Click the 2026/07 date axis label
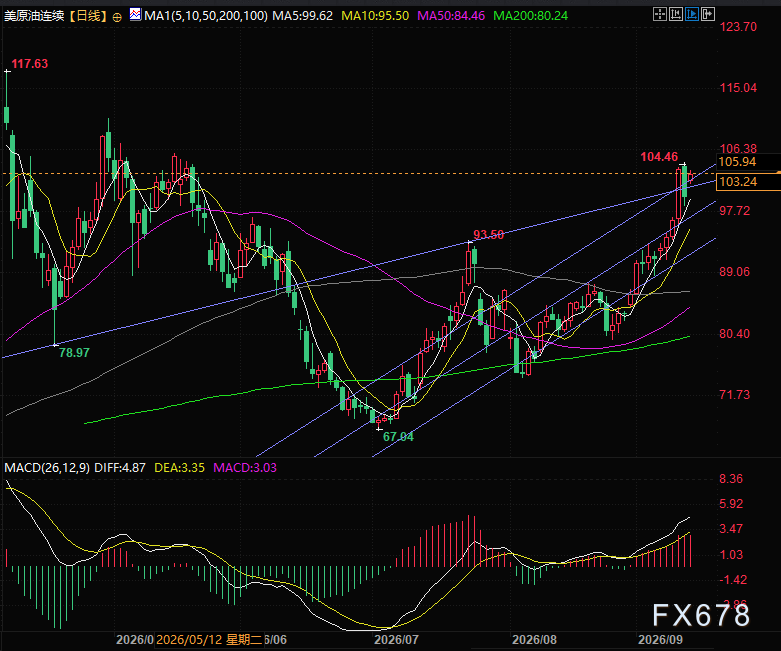This screenshot has width=781, height=651. click(396, 640)
